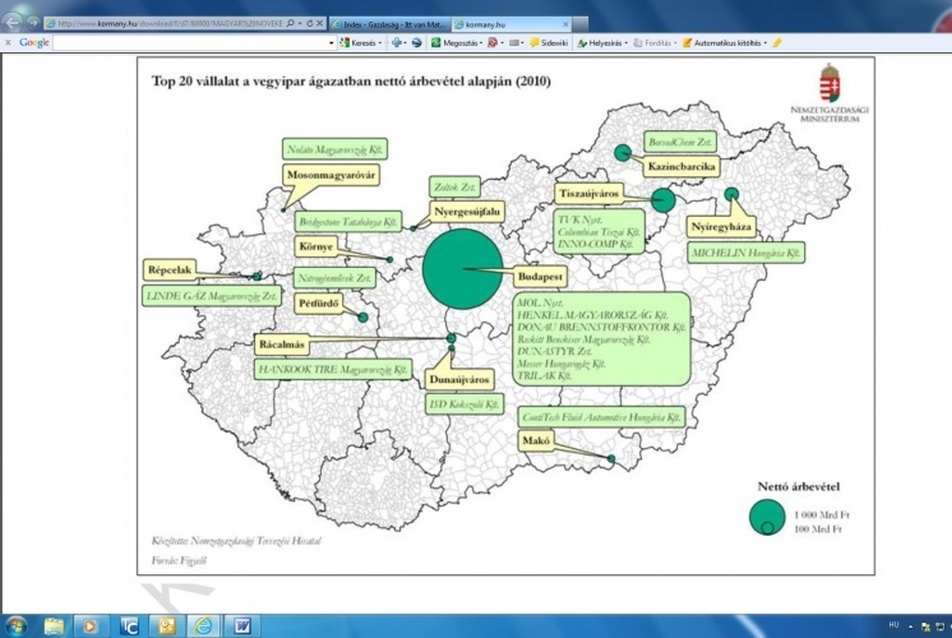
Task: Open the Megosztás dropdown arrow
Action: [x=481, y=43]
